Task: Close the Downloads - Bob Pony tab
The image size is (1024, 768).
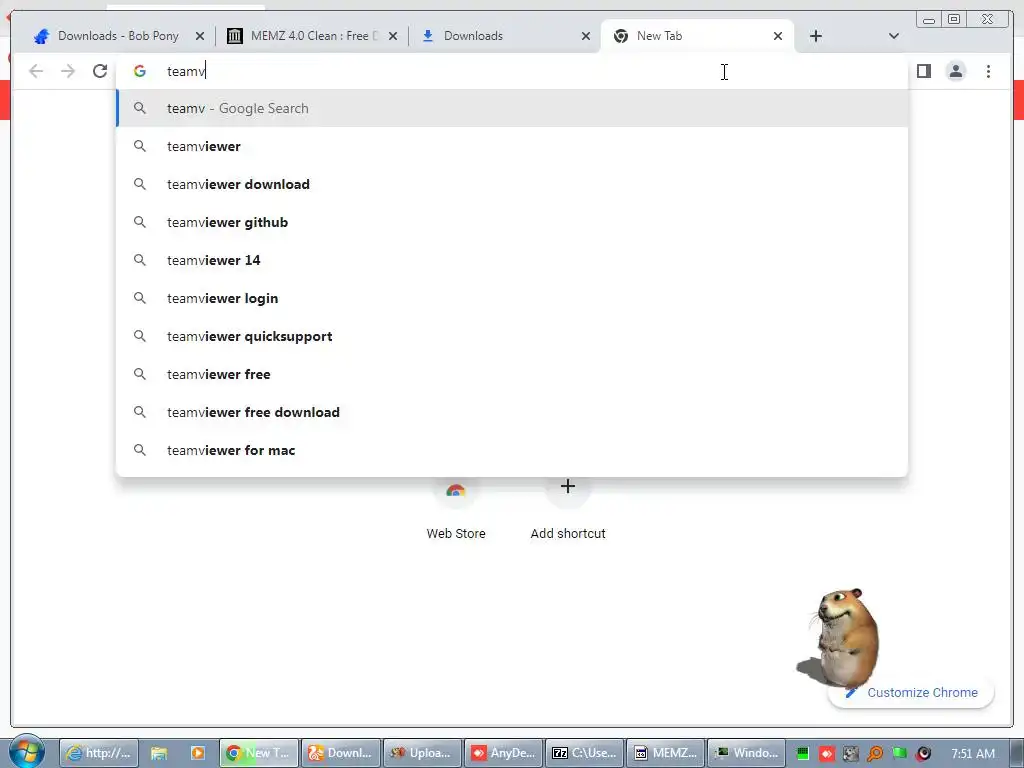Action: pyautogui.click(x=200, y=37)
